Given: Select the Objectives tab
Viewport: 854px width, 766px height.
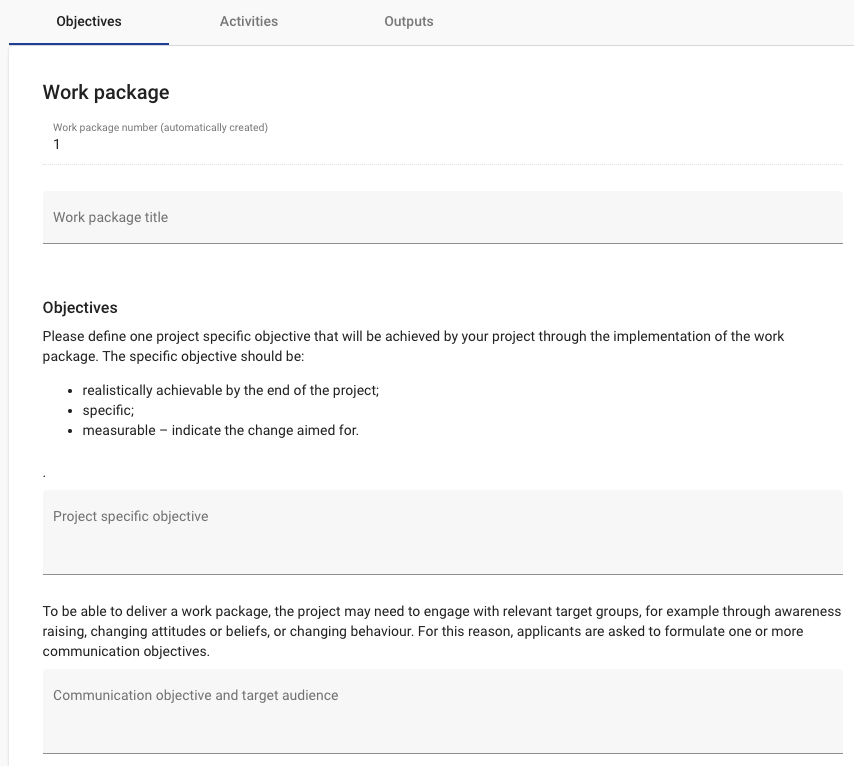Looking at the screenshot, I should point(89,21).
